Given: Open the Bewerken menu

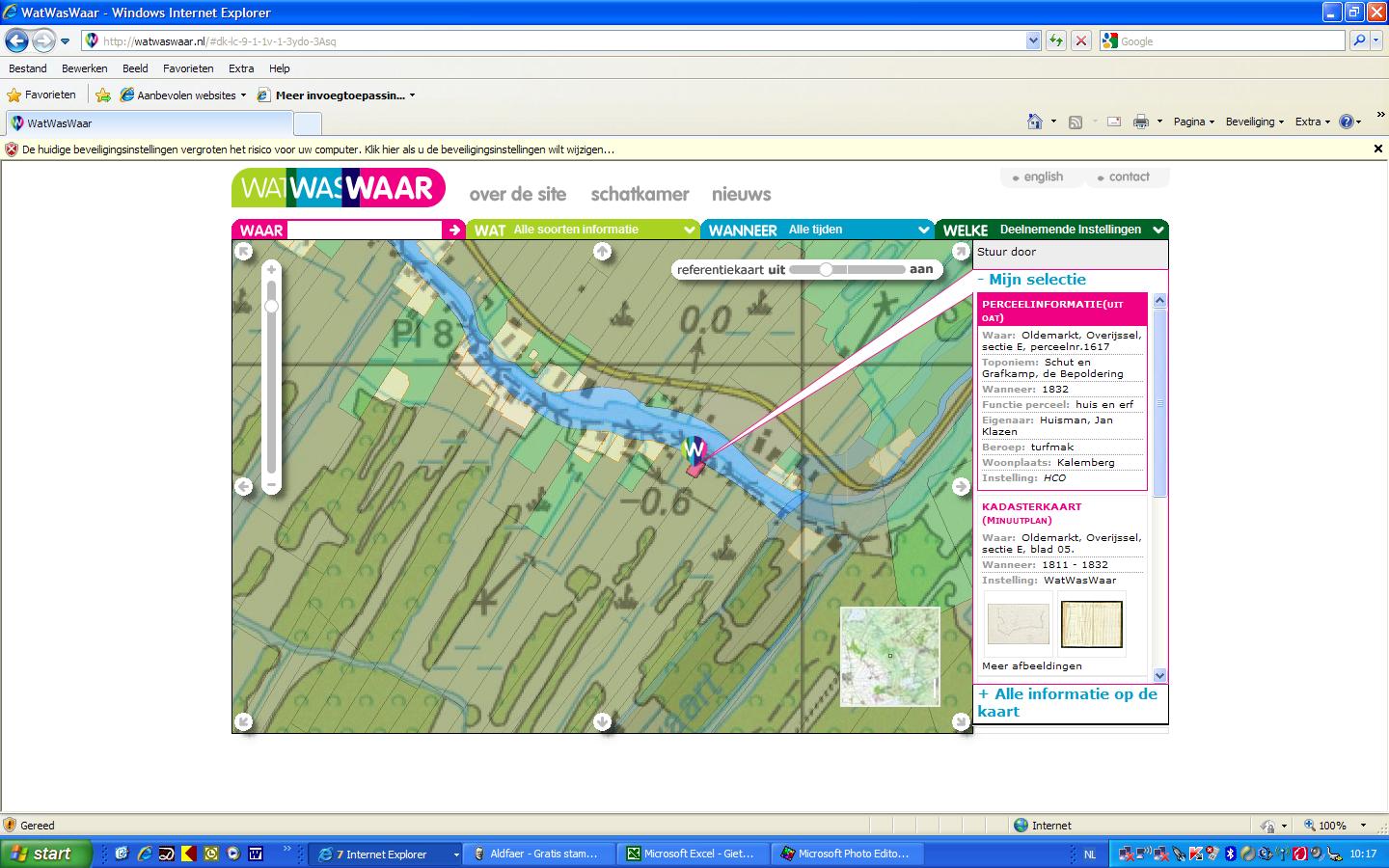Looking at the screenshot, I should point(85,68).
